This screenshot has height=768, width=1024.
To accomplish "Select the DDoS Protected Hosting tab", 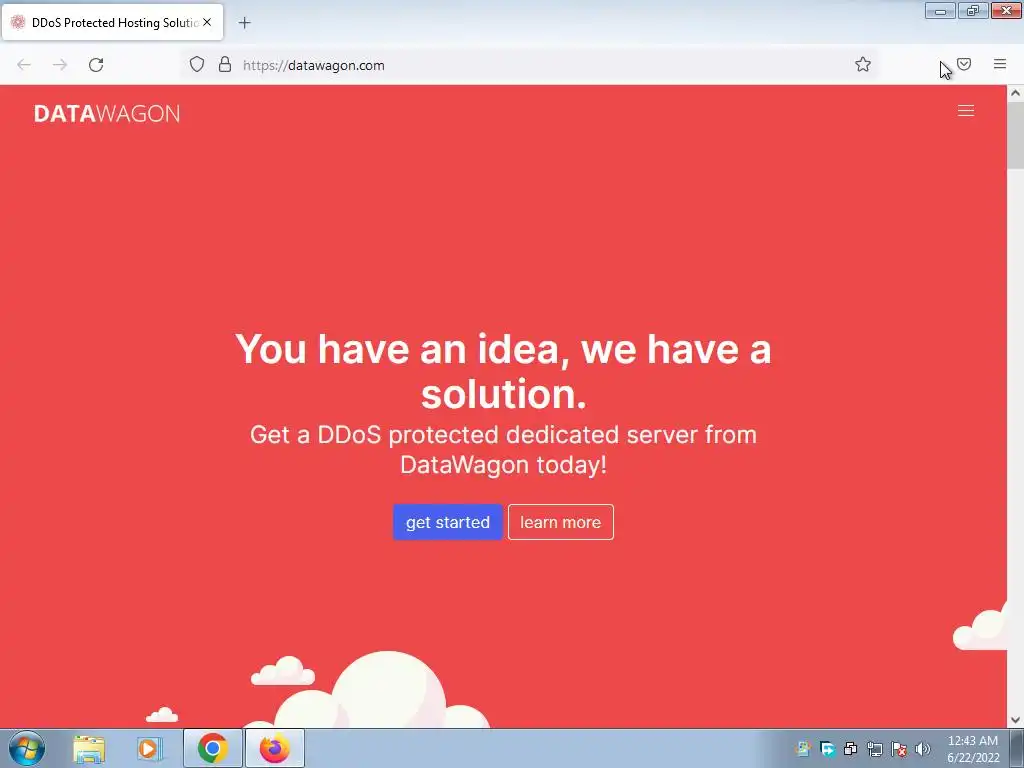I will [112, 22].
